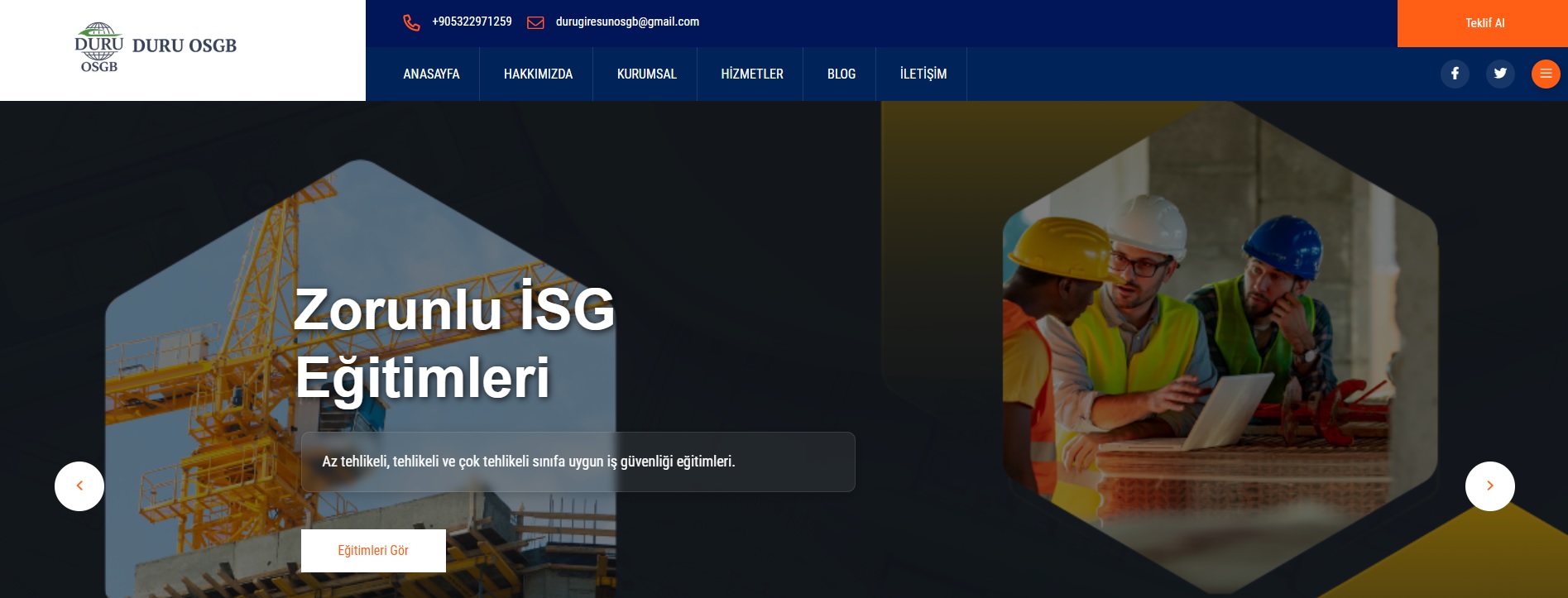Click the DURU OSGB site title text
The height and width of the screenshot is (598, 1568).
[x=185, y=46]
